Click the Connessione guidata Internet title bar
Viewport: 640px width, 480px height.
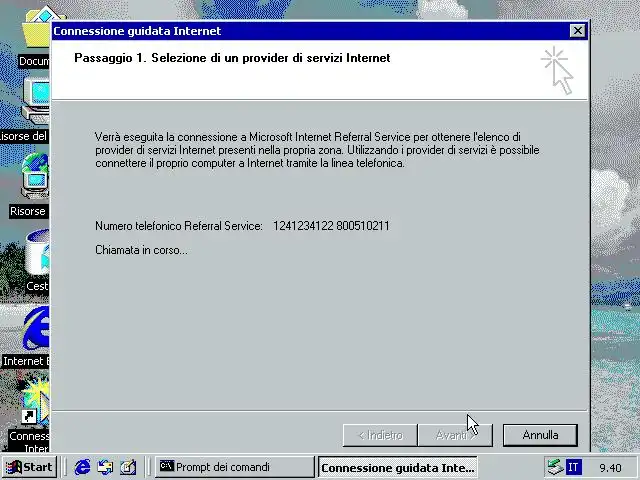pos(310,31)
